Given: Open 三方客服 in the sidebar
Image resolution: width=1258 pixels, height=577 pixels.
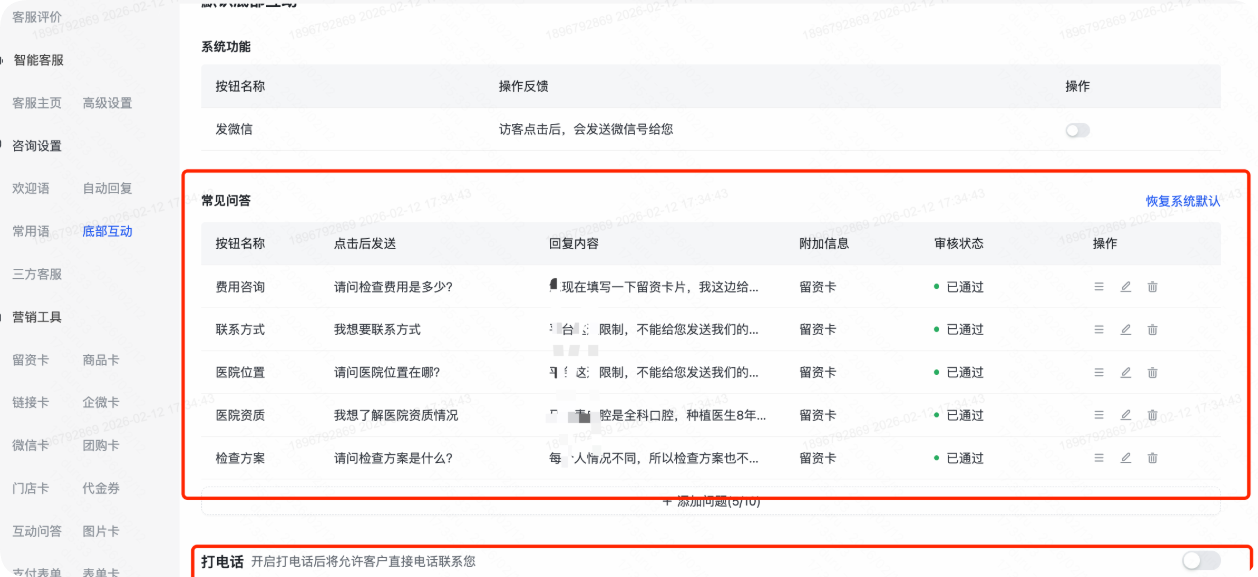Looking at the screenshot, I should [37, 274].
